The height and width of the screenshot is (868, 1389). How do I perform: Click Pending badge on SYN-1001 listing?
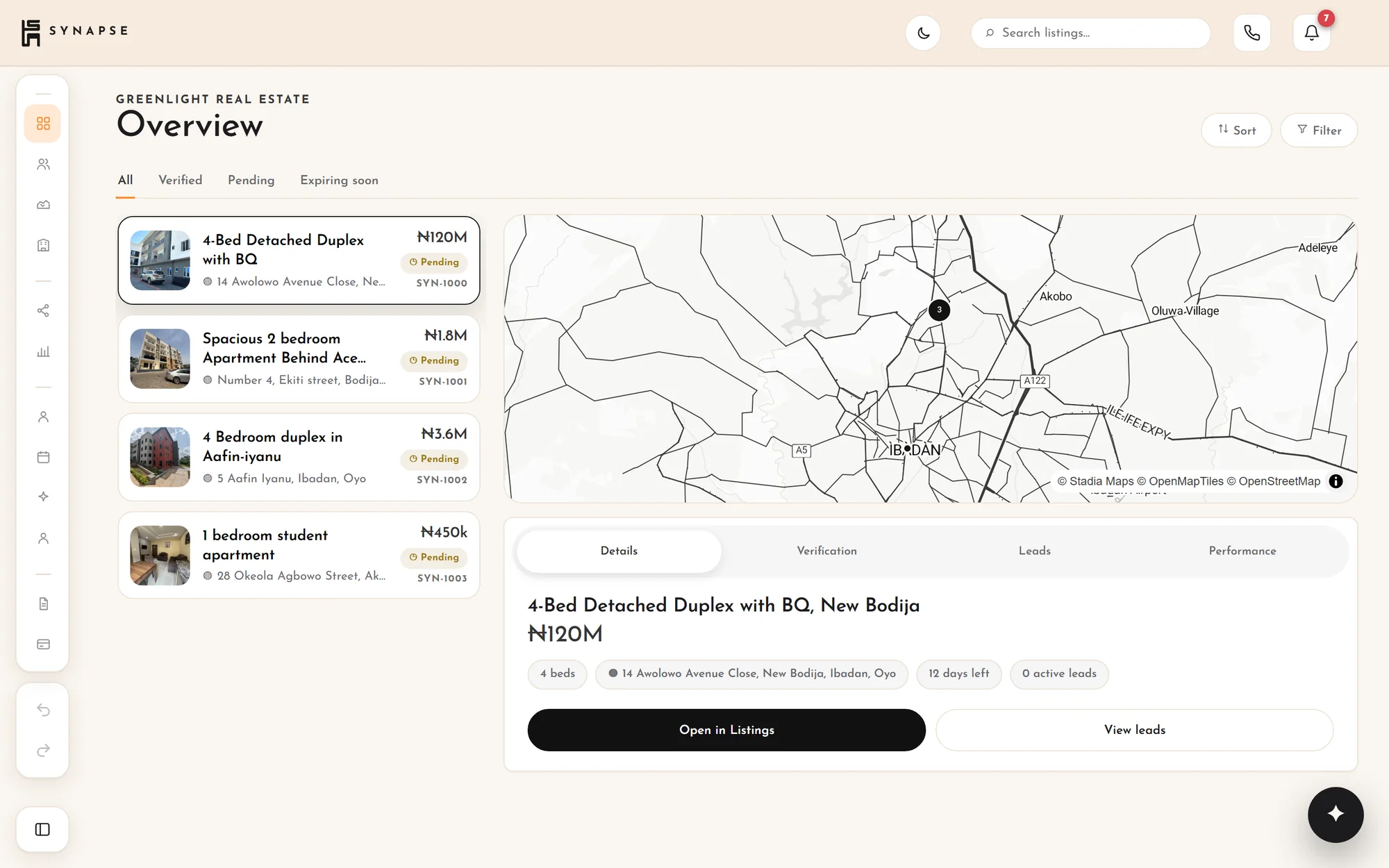tap(434, 361)
